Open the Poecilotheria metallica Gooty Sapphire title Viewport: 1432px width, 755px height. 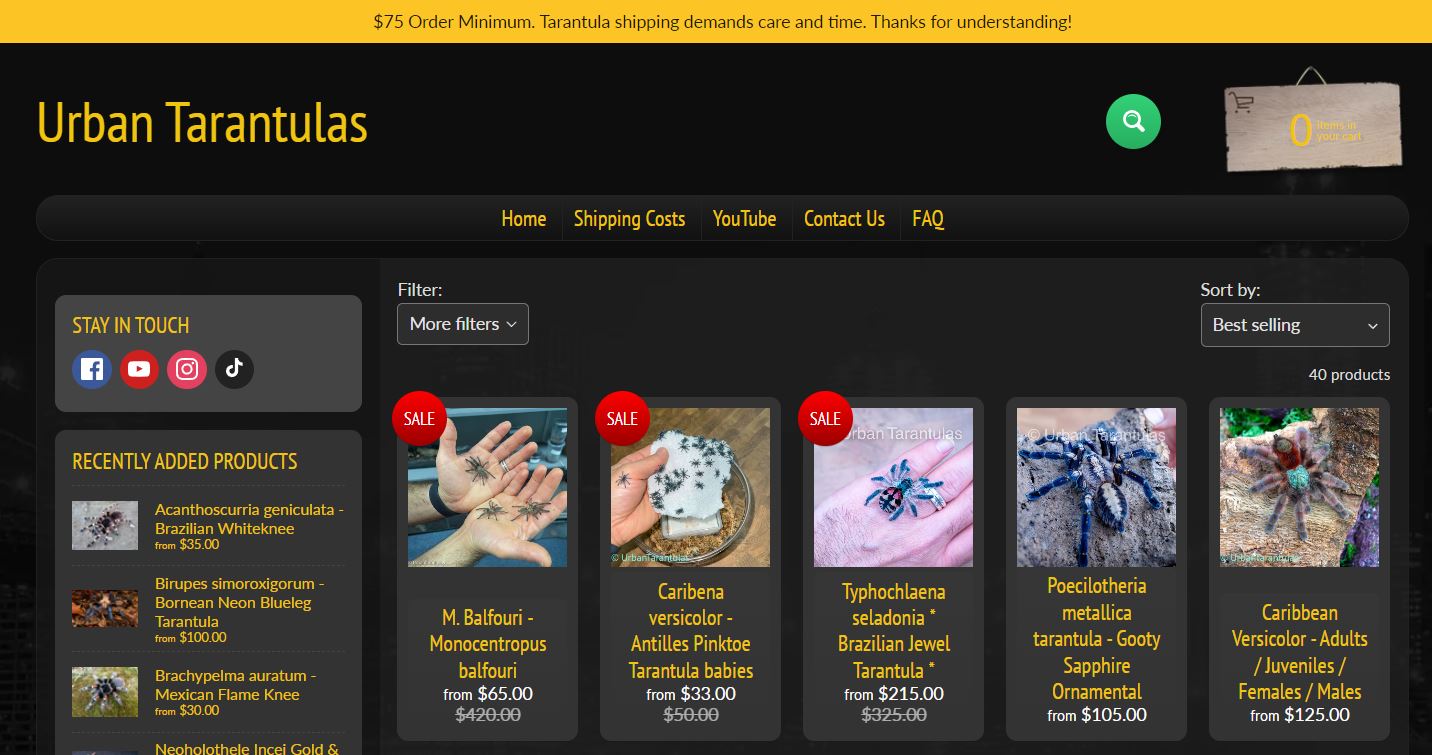pyautogui.click(x=1097, y=638)
